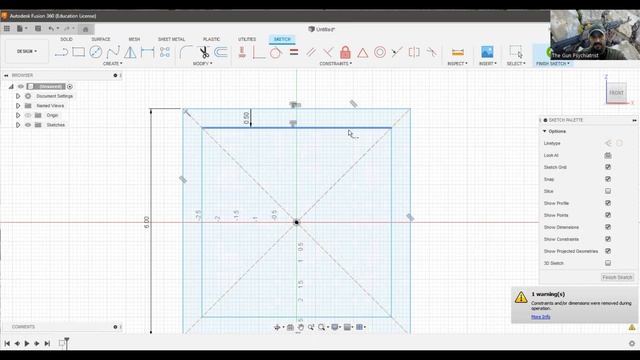Apply the Coincident constraint
This screenshot has width=640, height=360.
tap(259, 52)
